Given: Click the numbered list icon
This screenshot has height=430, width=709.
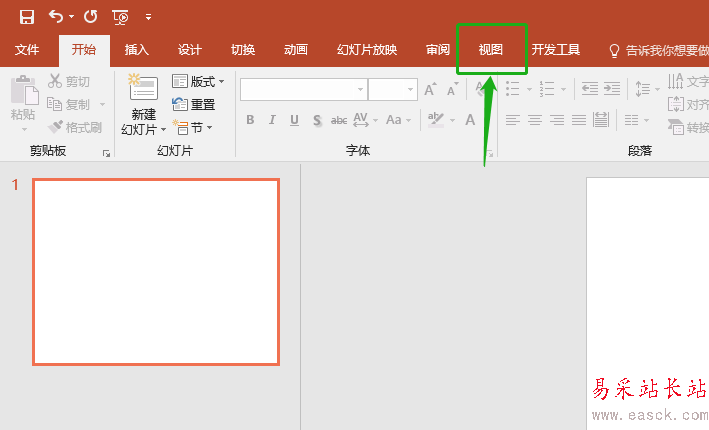Looking at the screenshot, I should pyautogui.click(x=547, y=89).
